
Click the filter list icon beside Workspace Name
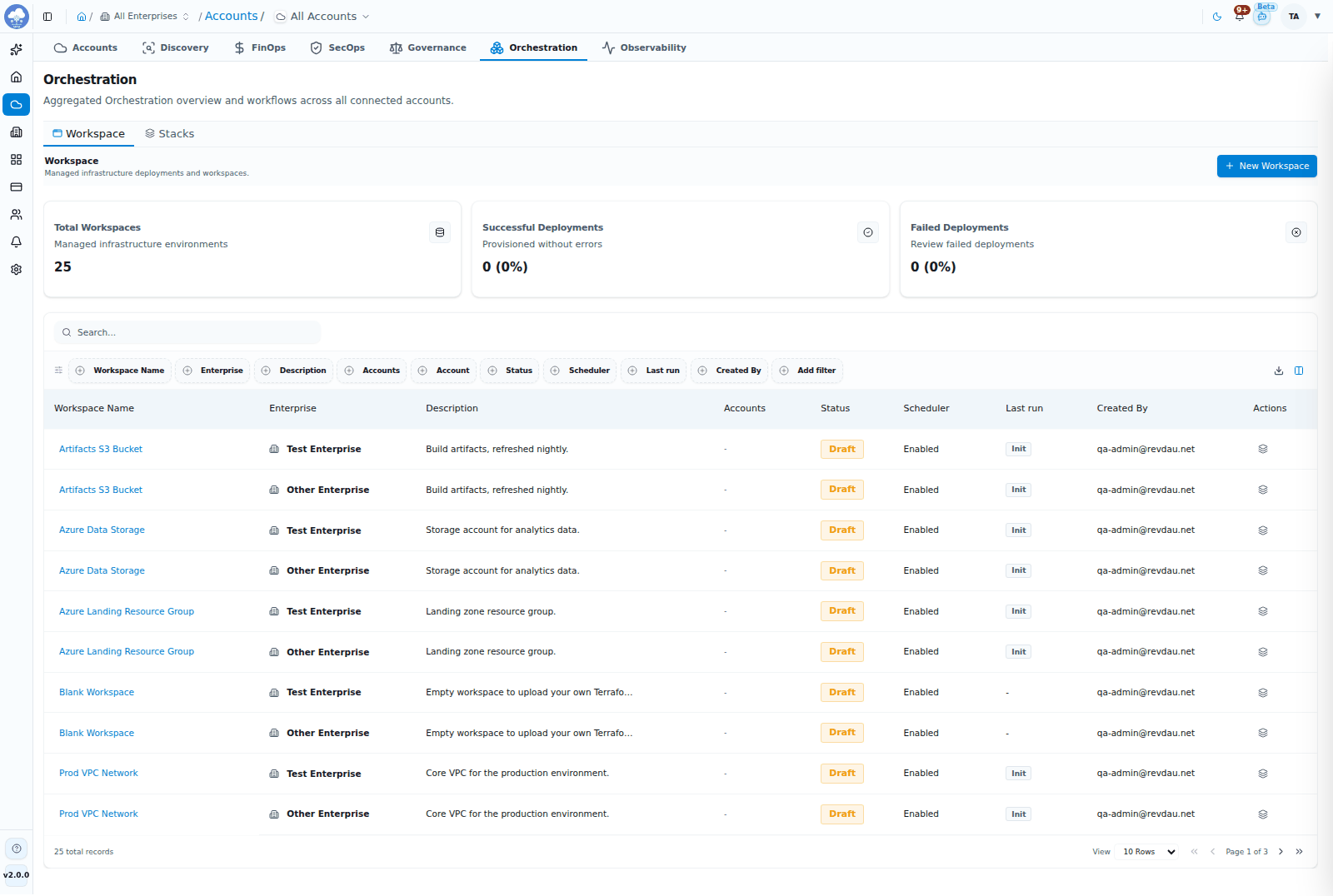[x=58, y=371]
